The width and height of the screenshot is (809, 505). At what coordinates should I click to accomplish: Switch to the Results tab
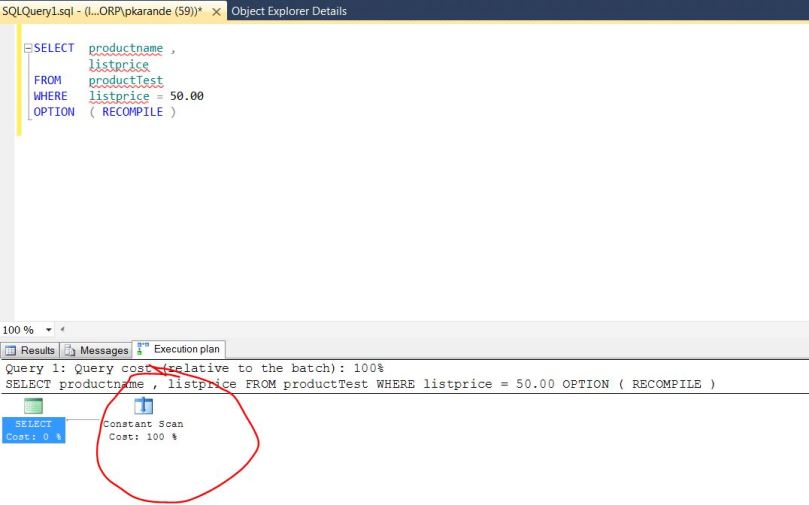(30, 350)
